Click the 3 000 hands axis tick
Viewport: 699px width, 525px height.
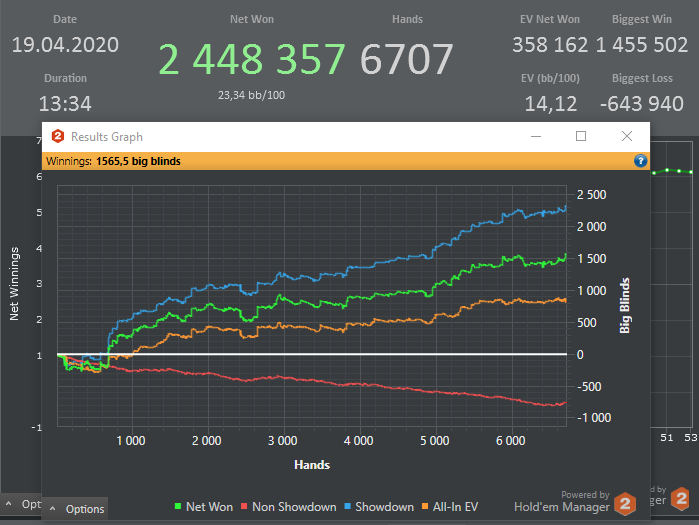click(283, 441)
